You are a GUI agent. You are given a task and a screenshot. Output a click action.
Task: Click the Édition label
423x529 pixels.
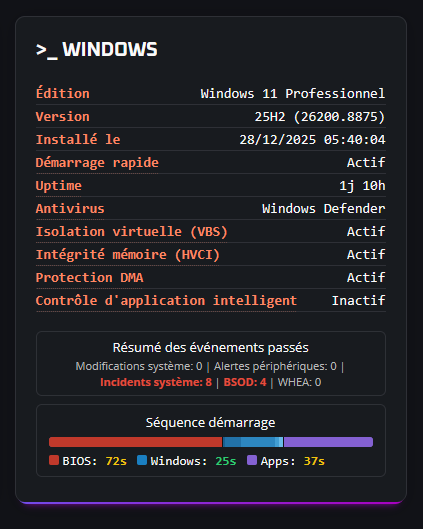pos(63,93)
